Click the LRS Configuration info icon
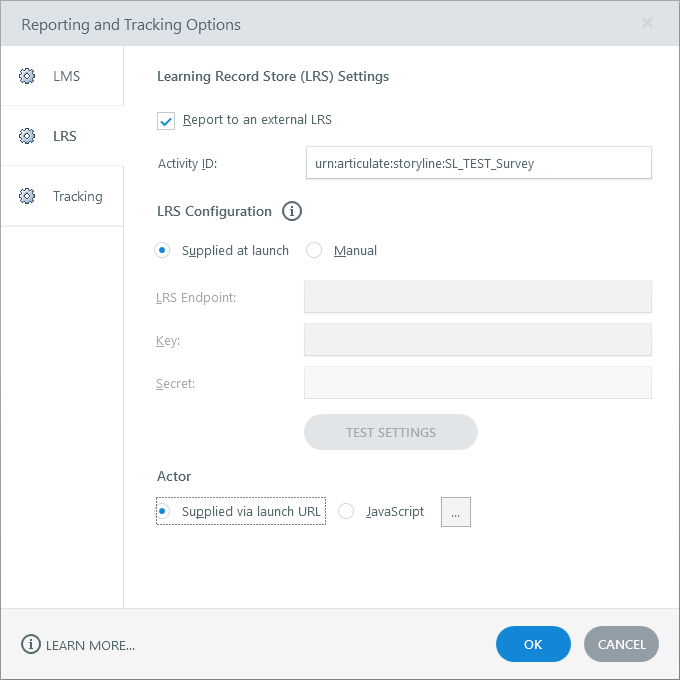The height and width of the screenshot is (680, 680). coord(292,211)
